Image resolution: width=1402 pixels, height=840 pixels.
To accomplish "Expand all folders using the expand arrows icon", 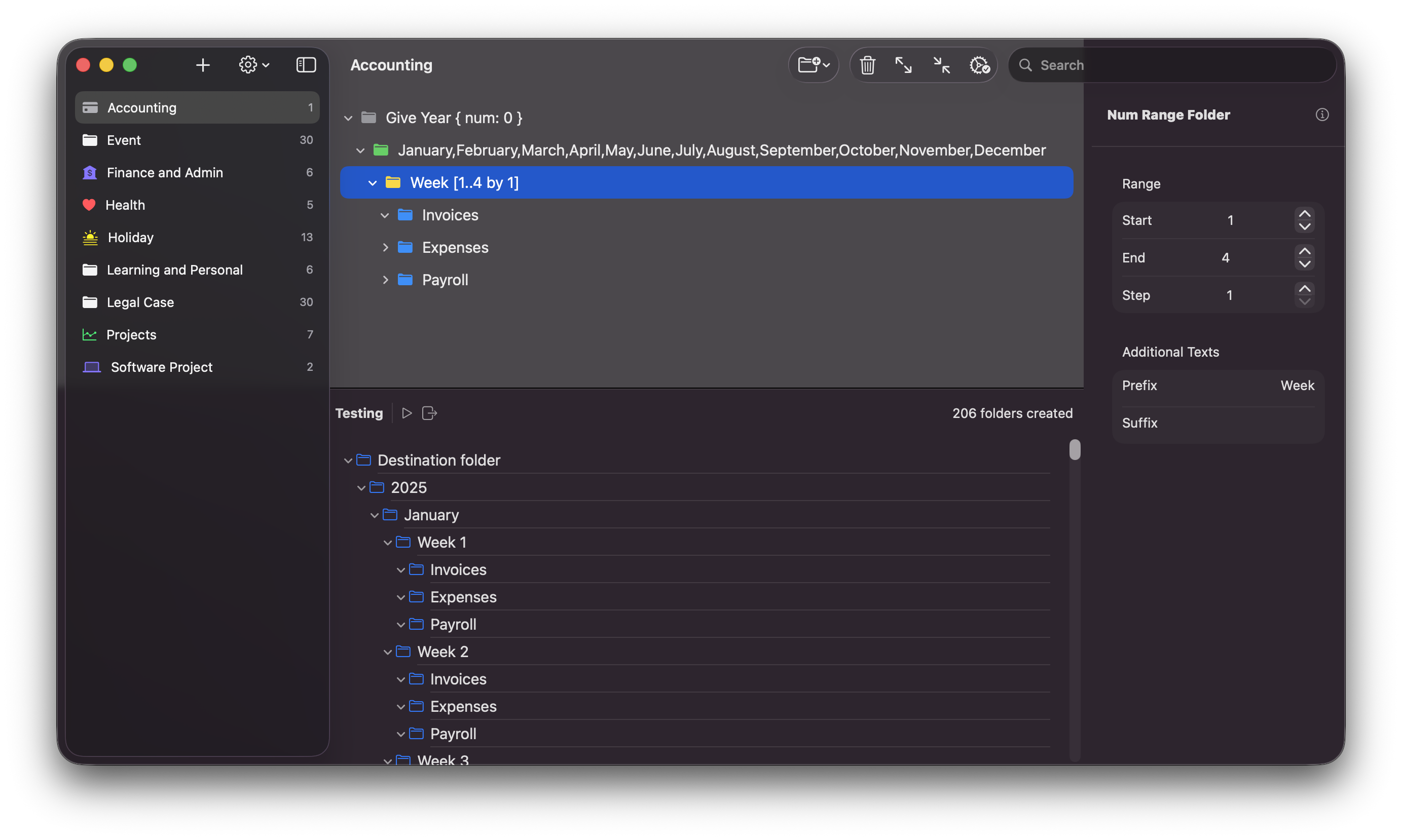I will (x=904, y=64).
